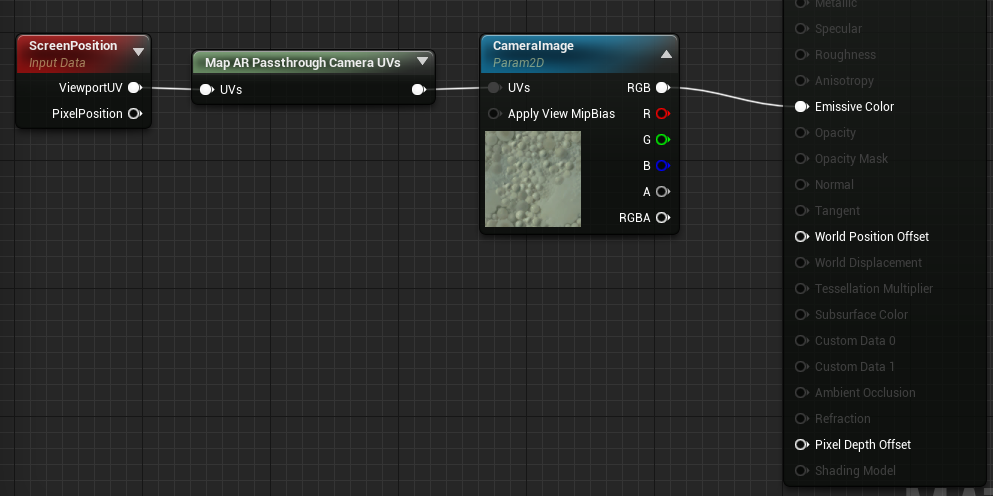Click the Opacity input pin
The width and height of the screenshot is (993, 496).
click(x=801, y=132)
